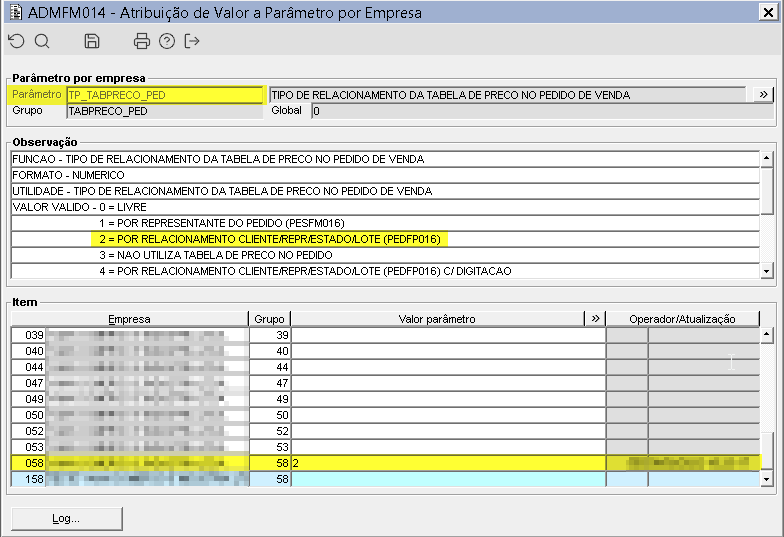Click Valor parâmetro cell for empresa 047
This screenshot has height=537, width=784.
tap(448, 383)
